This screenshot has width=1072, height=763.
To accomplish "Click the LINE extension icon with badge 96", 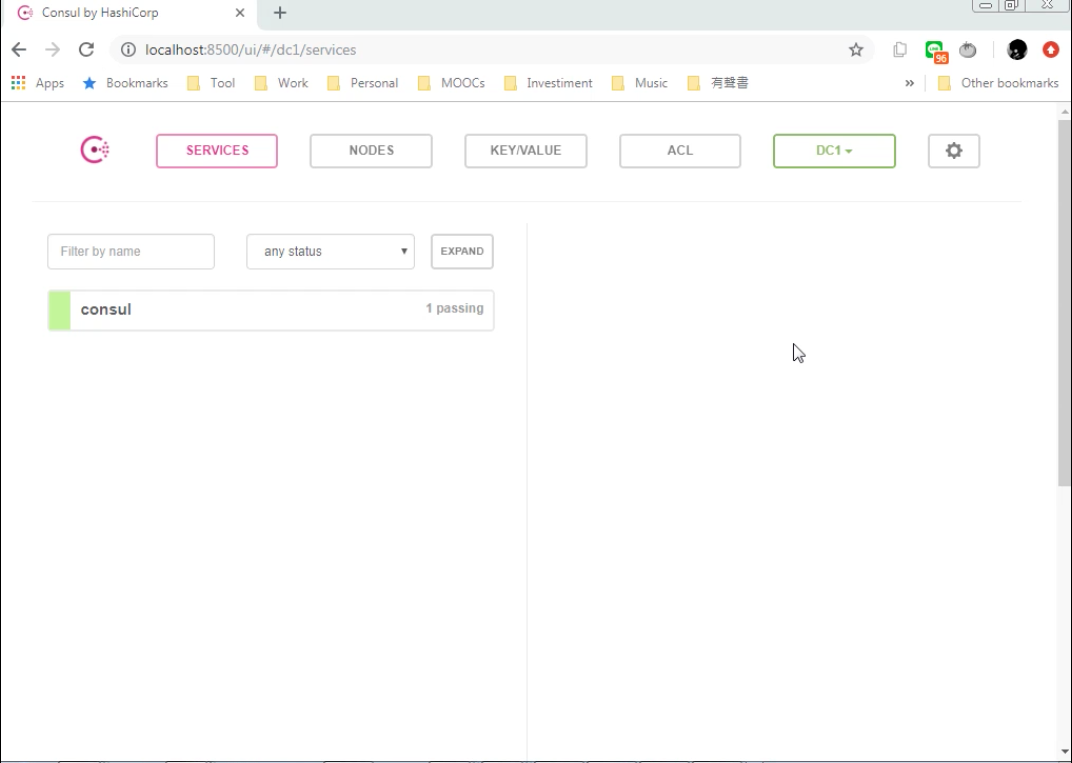I will point(935,50).
